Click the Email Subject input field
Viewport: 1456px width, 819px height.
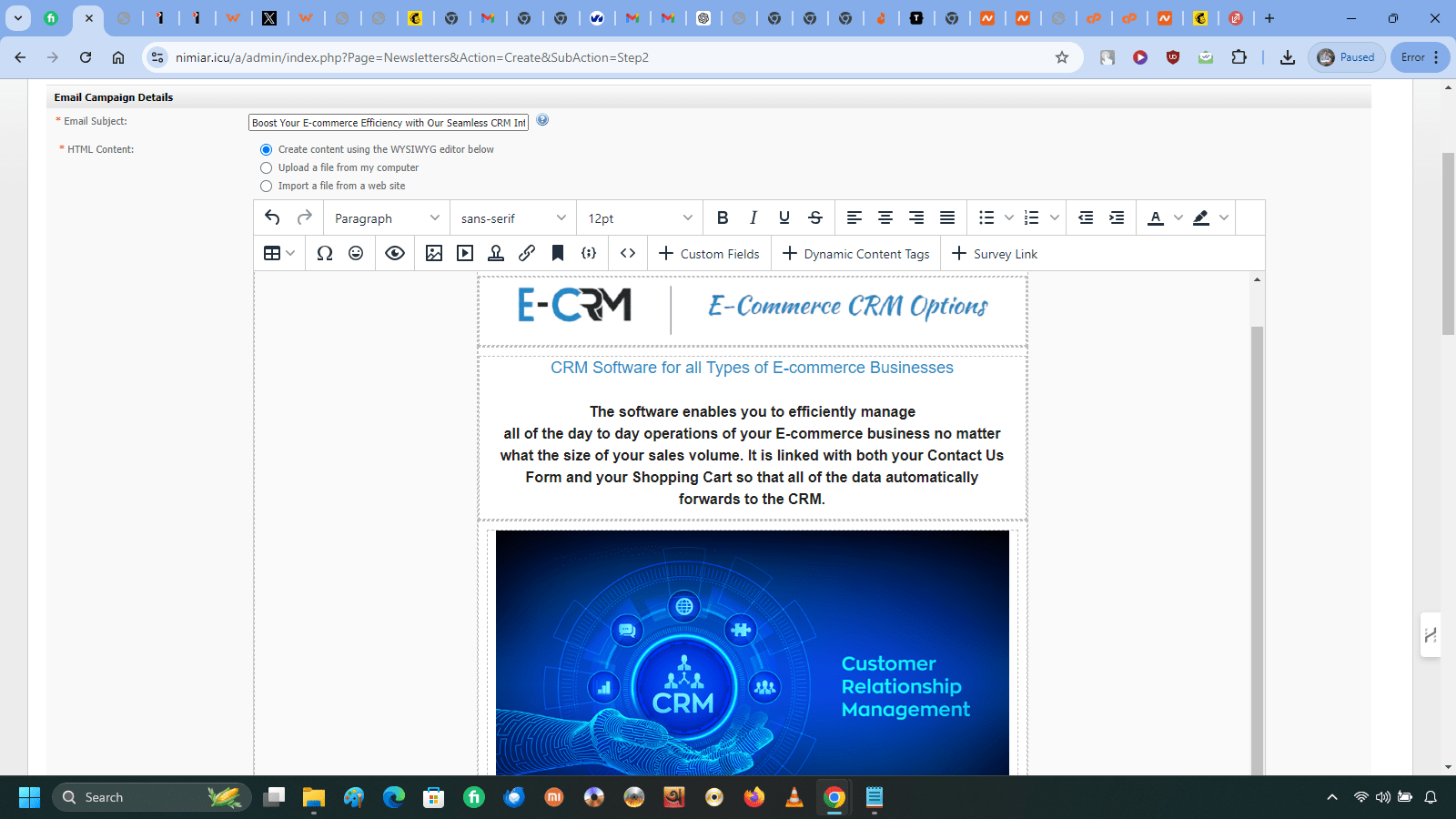coord(389,123)
